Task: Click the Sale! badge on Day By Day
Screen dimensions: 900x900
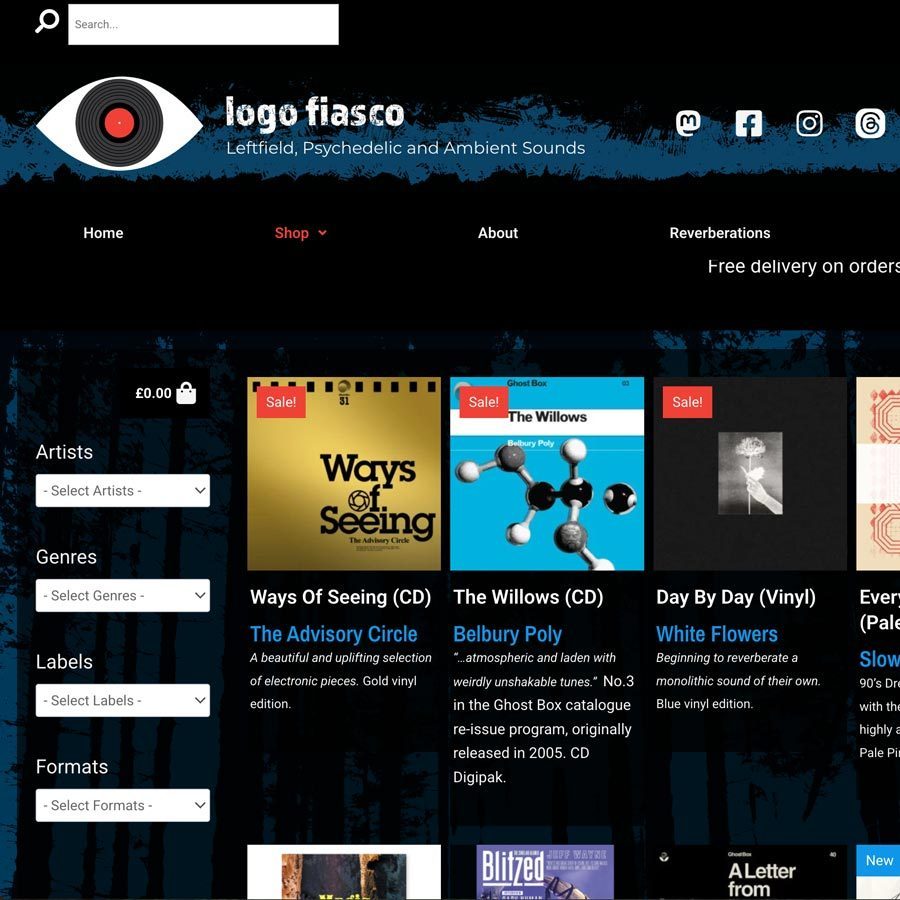Action: click(687, 402)
